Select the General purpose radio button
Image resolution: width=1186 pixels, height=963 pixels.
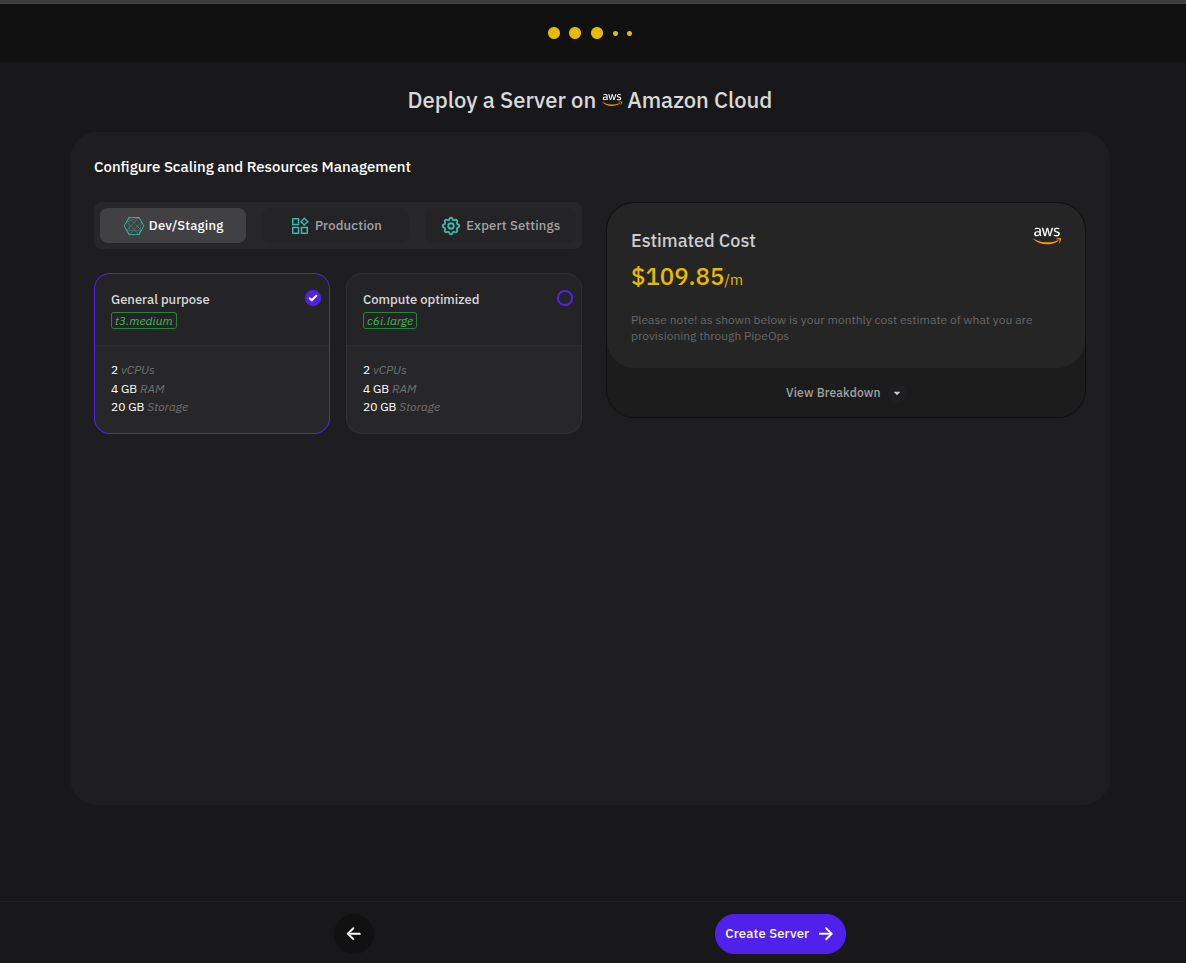tap(312, 298)
